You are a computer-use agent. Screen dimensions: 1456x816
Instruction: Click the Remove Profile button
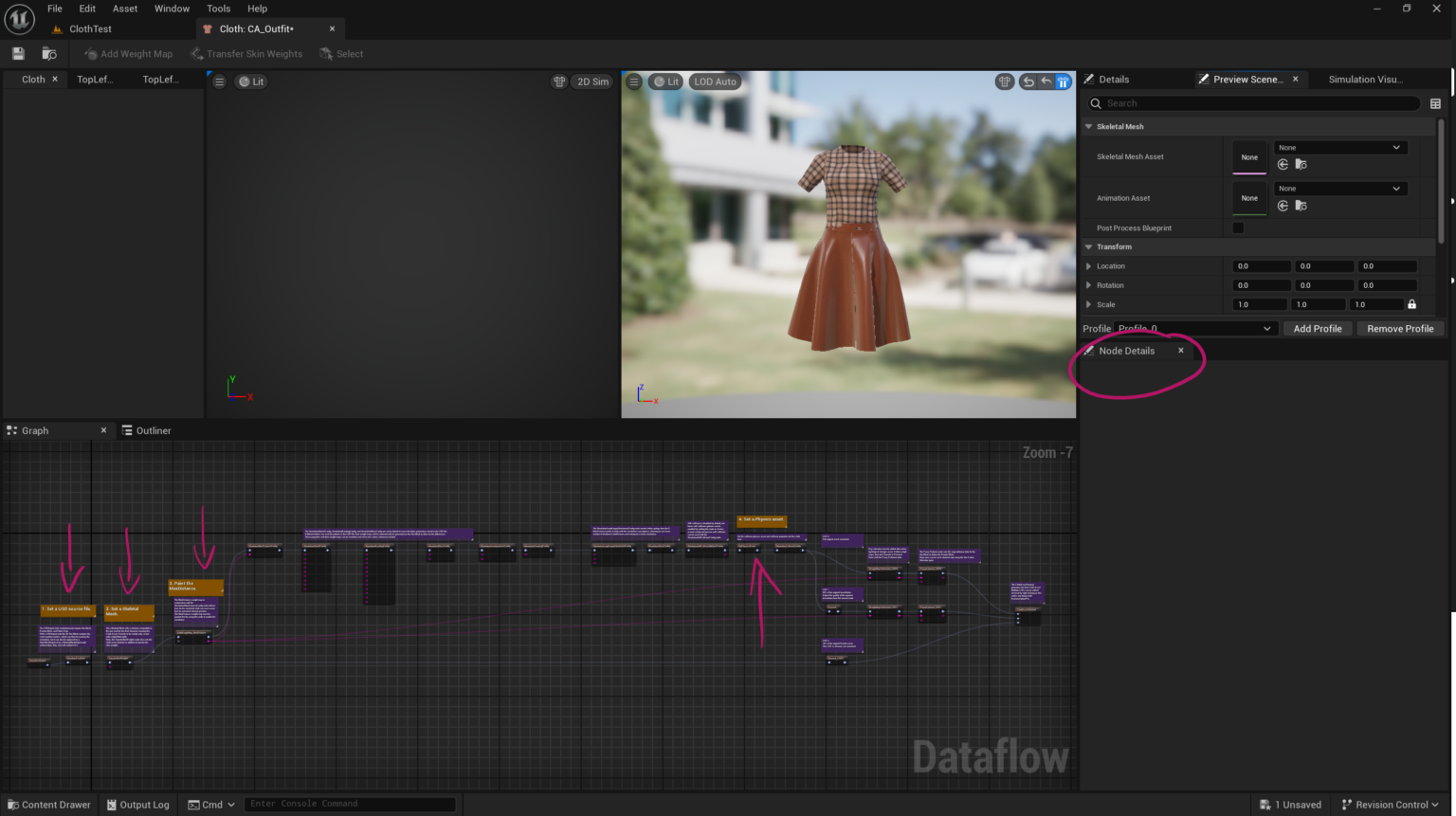pos(1400,328)
